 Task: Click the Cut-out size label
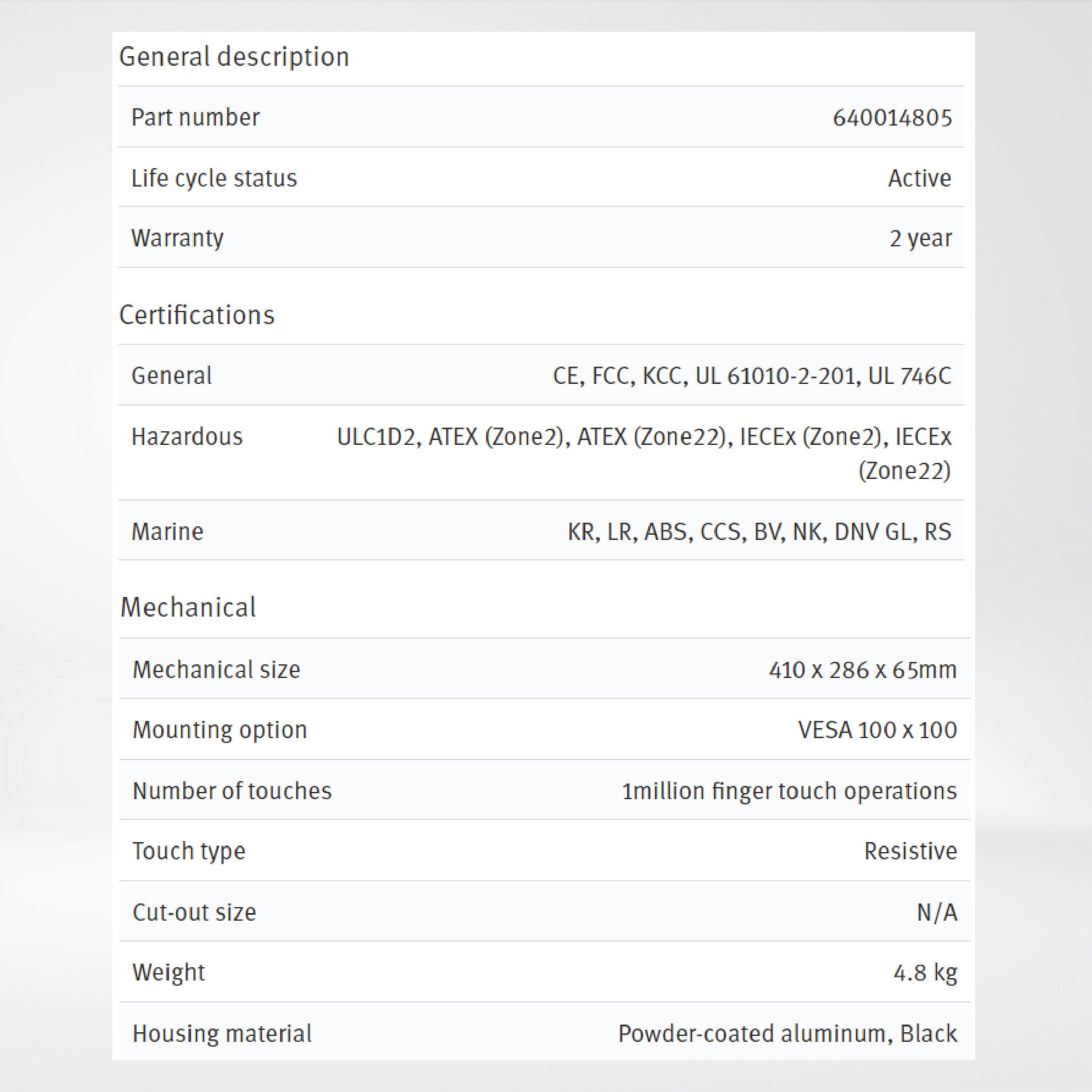[x=194, y=912]
